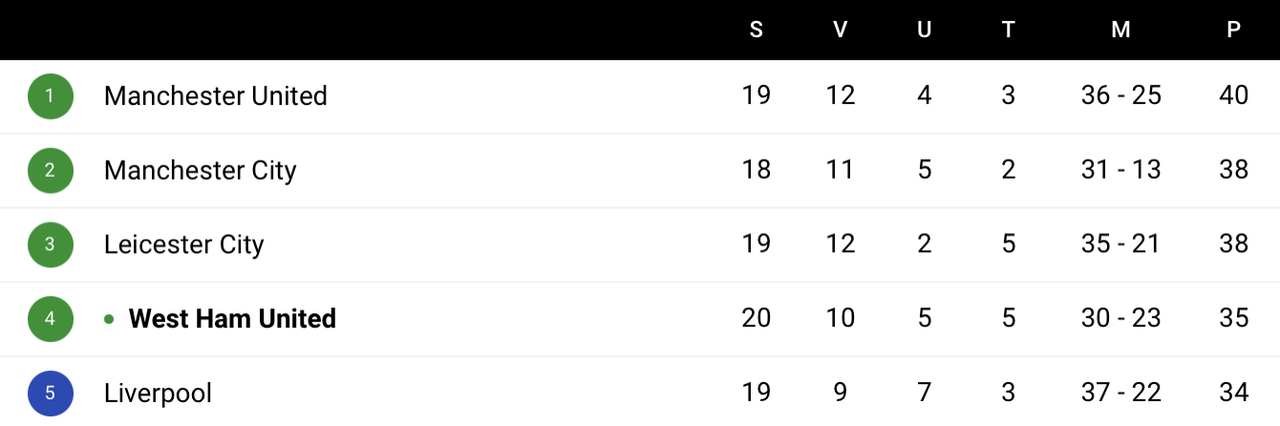Click Liverpool's 37 - 22 goal record
Viewport: 1280px width, 426px height.
coord(1121,392)
